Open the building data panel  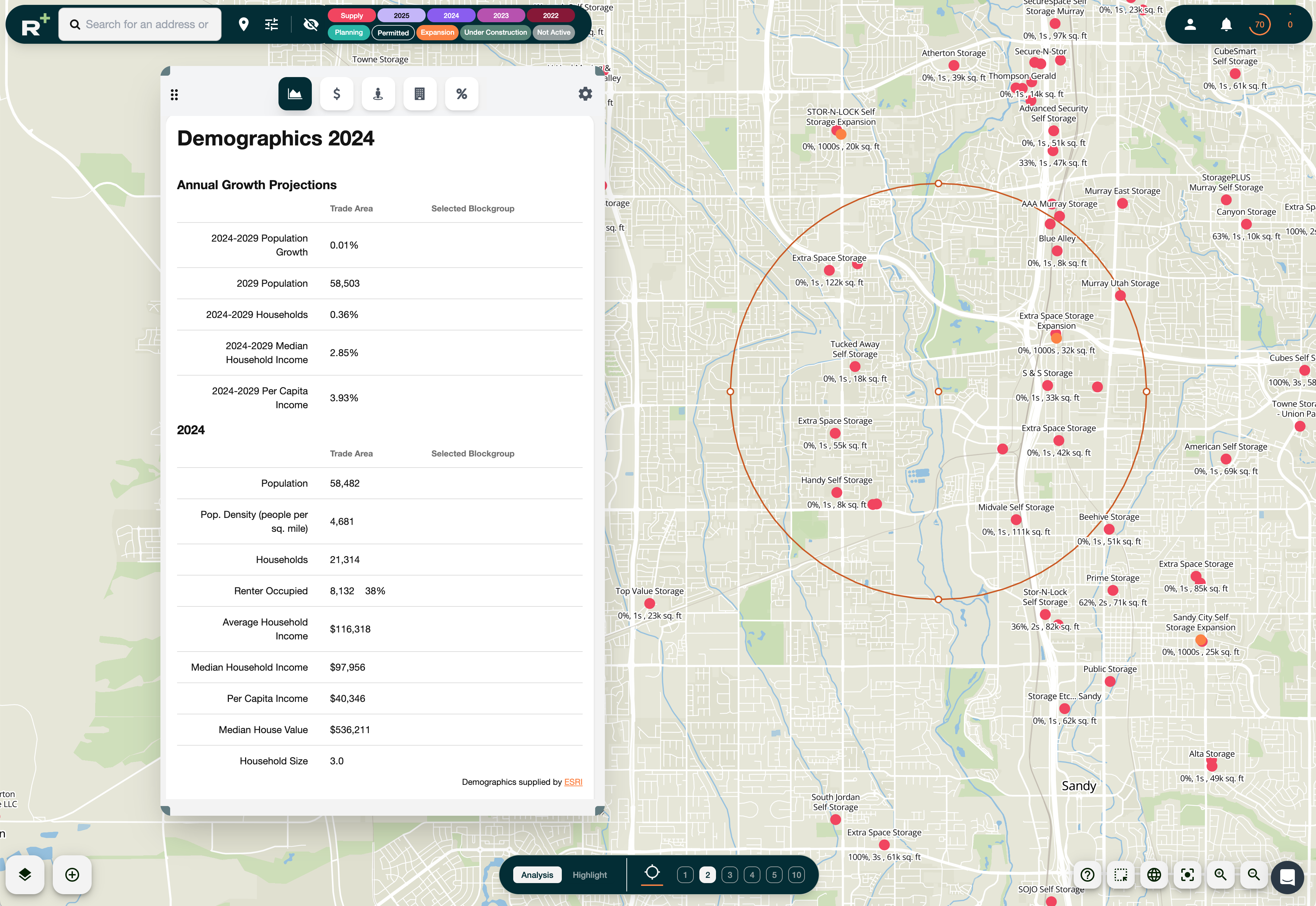420,94
